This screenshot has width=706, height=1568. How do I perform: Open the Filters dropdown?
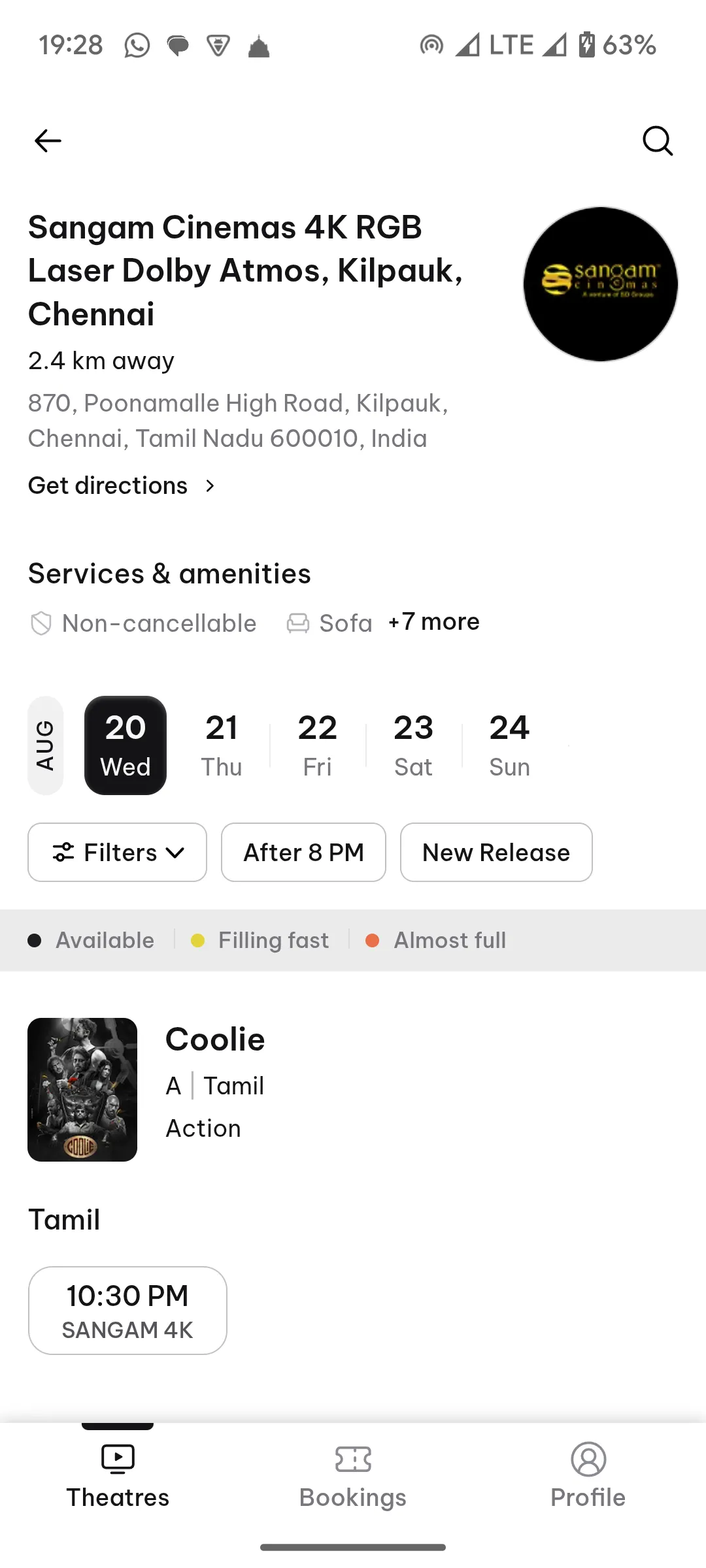click(118, 853)
